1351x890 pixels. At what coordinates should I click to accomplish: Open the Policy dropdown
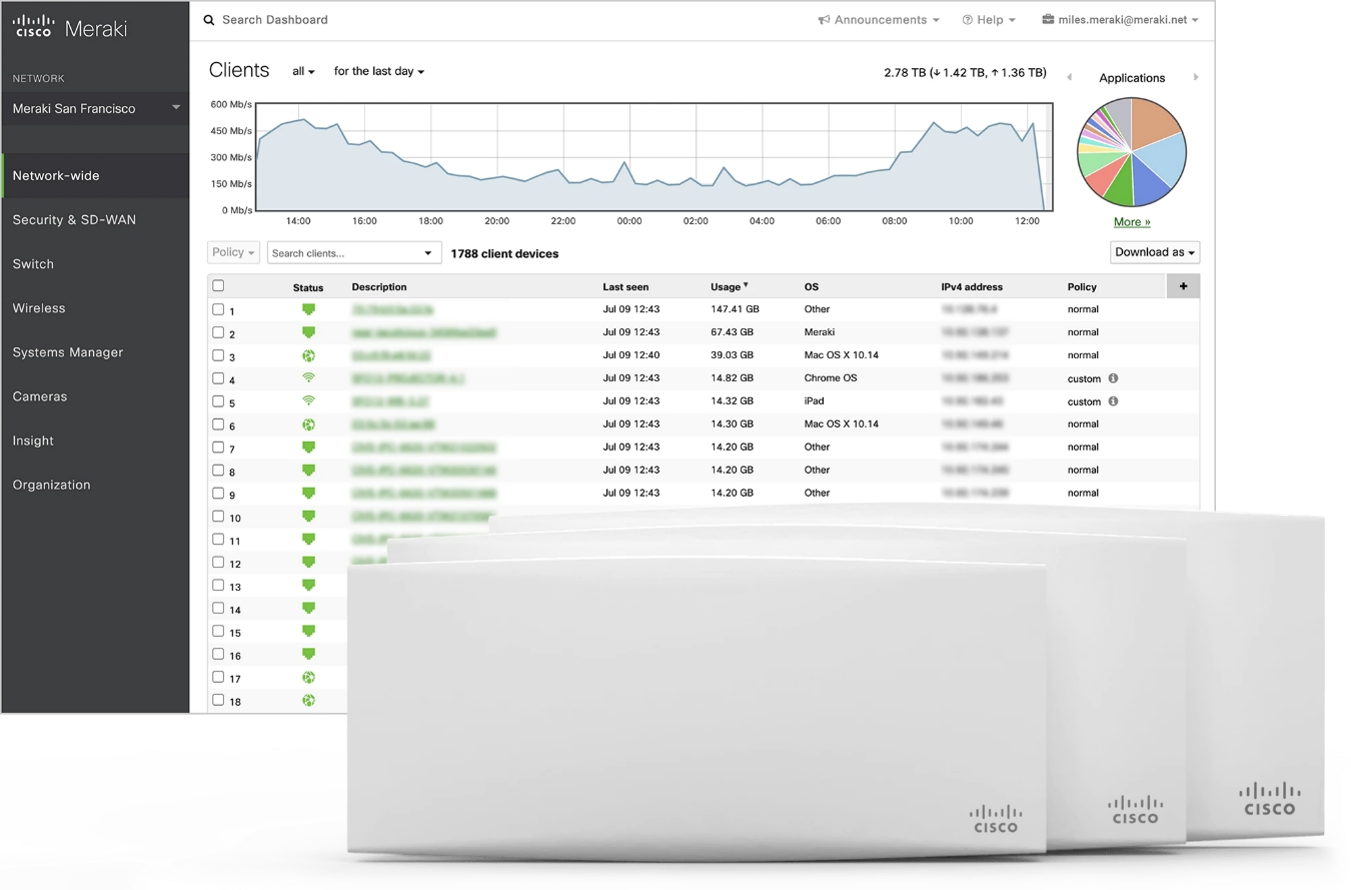coord(234,252)
